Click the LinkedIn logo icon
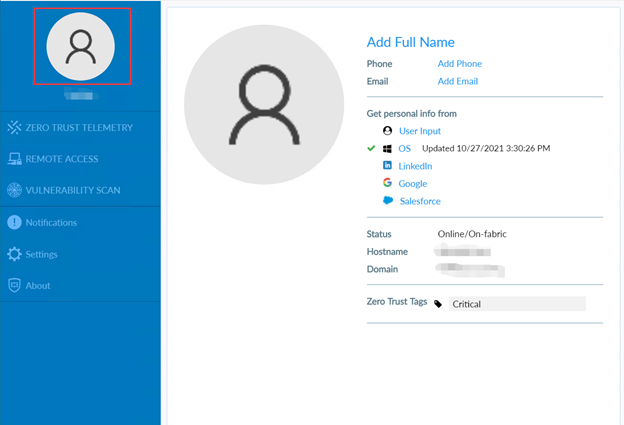624x425 pixels. point(387,165)
